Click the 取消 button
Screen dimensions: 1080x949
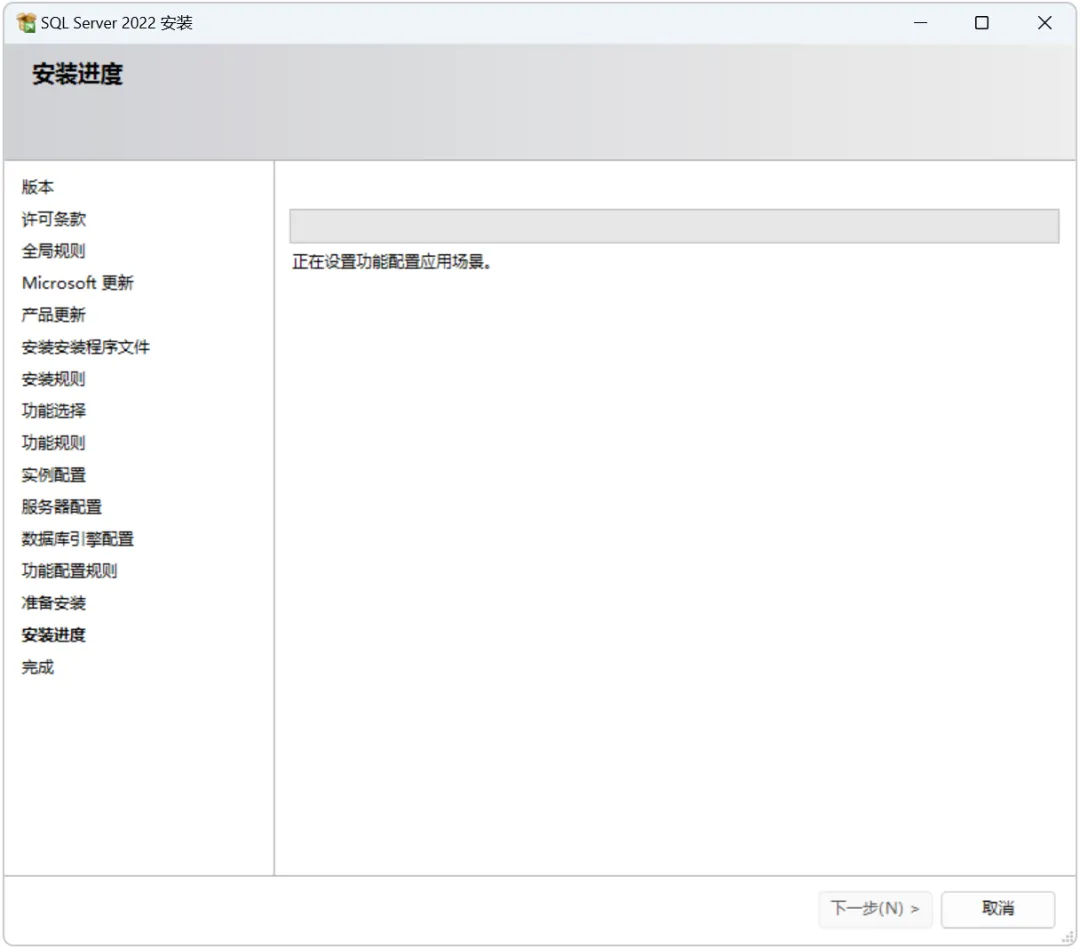tap(997, 909)
